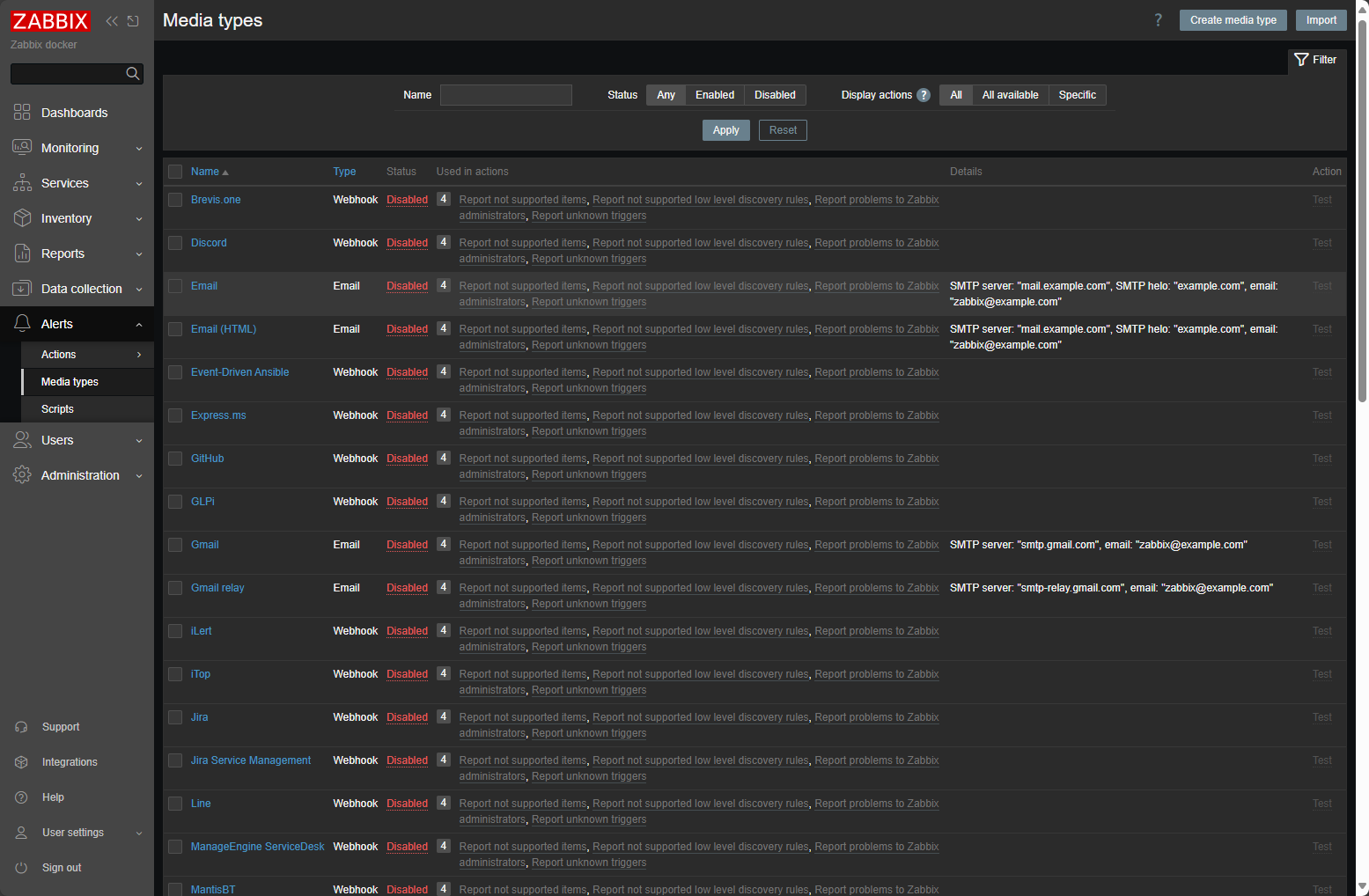Open the Media types menu item
The image size is (1369, 896).
(x=69, y=381)
